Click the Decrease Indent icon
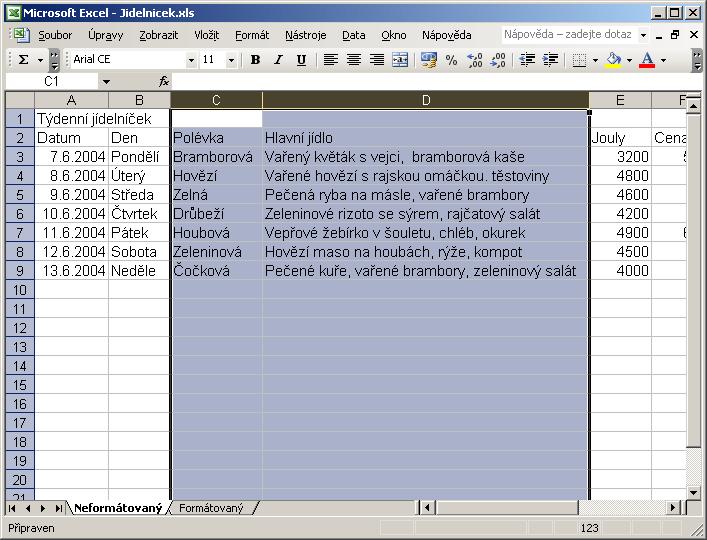 click(x=527, y=59)
